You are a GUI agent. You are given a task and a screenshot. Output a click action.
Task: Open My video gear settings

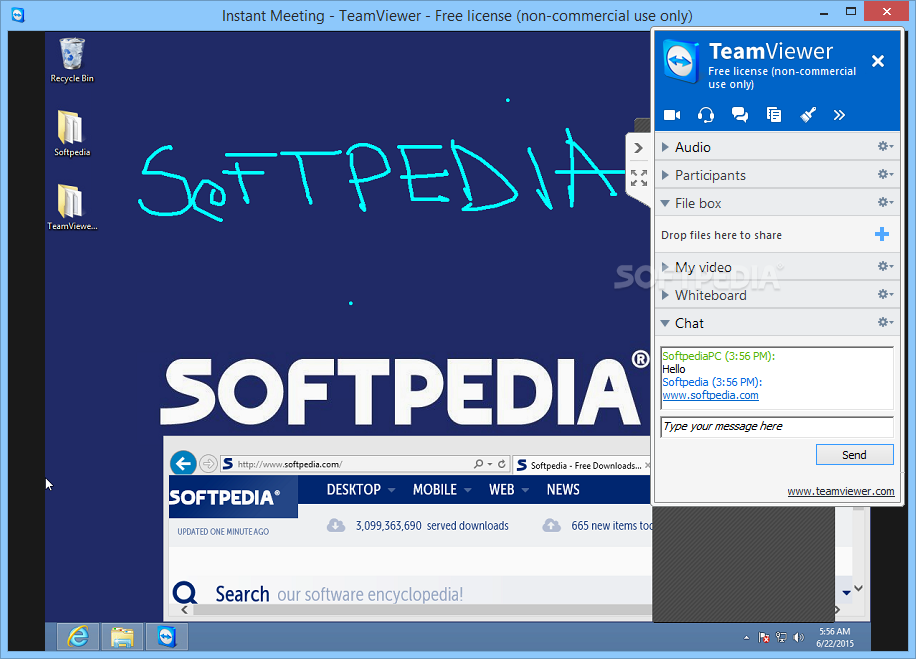click(x=885, y=266)
